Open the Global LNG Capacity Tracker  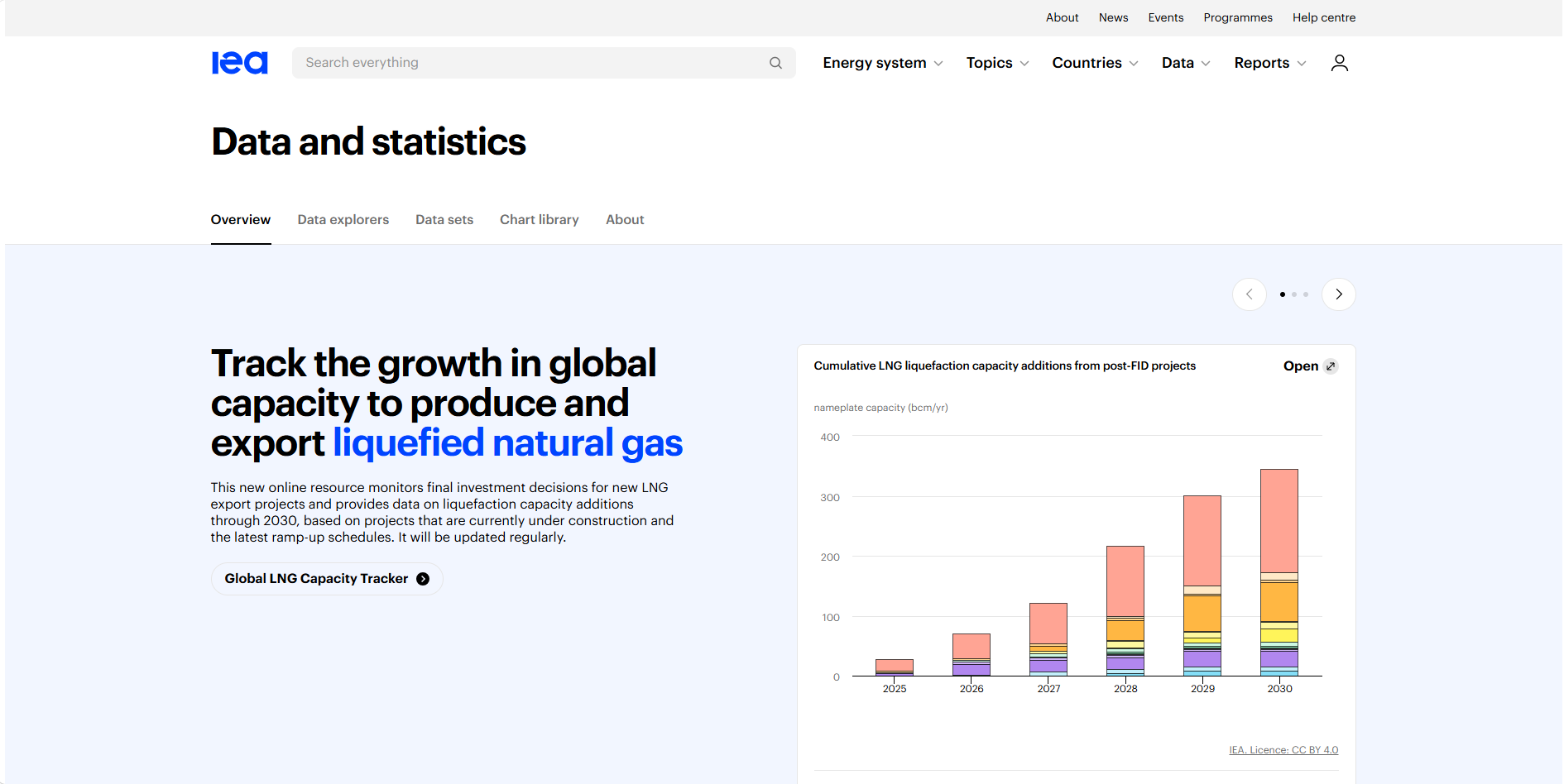tap(327, 579)
